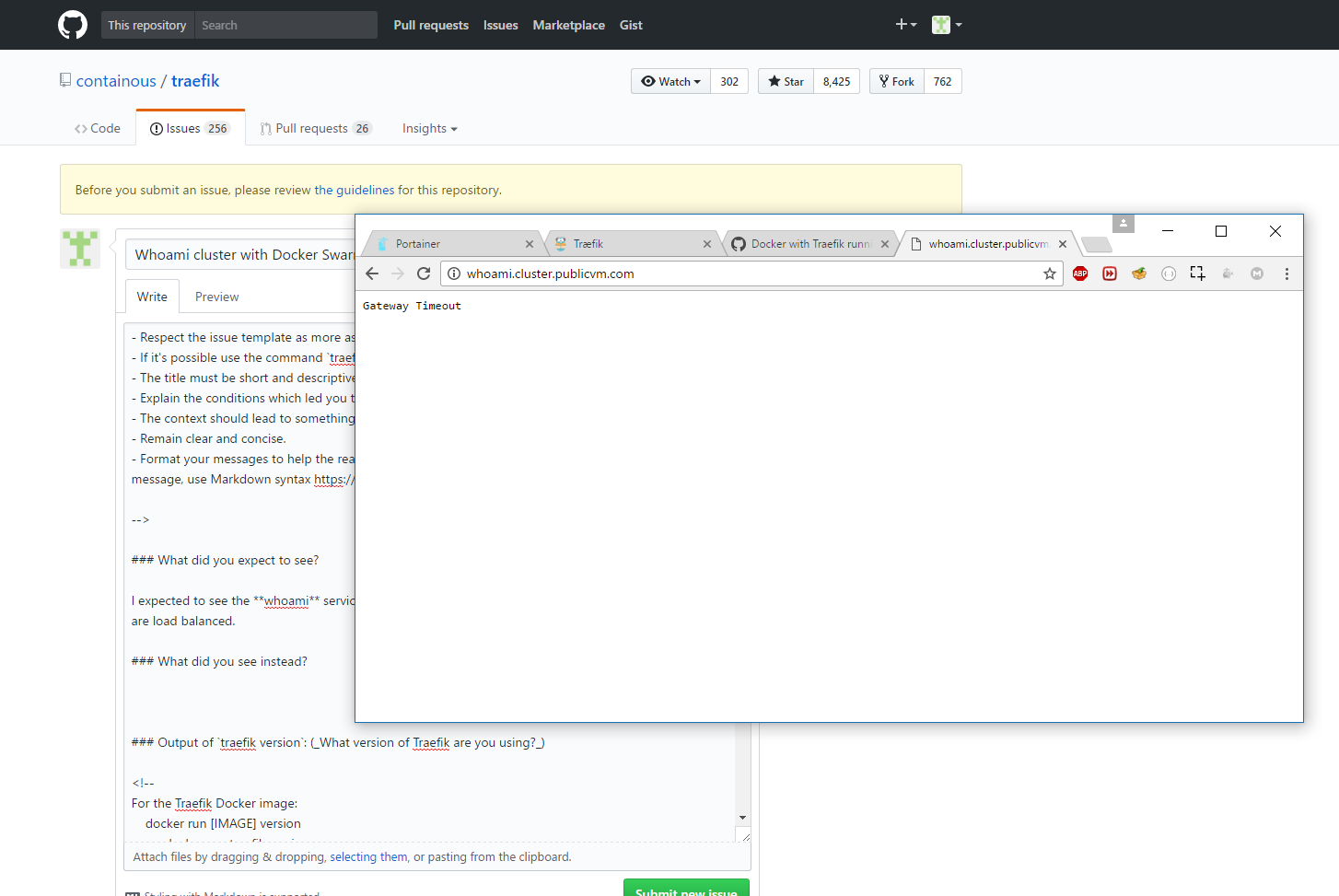Click the curly-braces extension icon
Image resolution: width=1339 pixels, height=896 pixels.
click(1169, 273)
